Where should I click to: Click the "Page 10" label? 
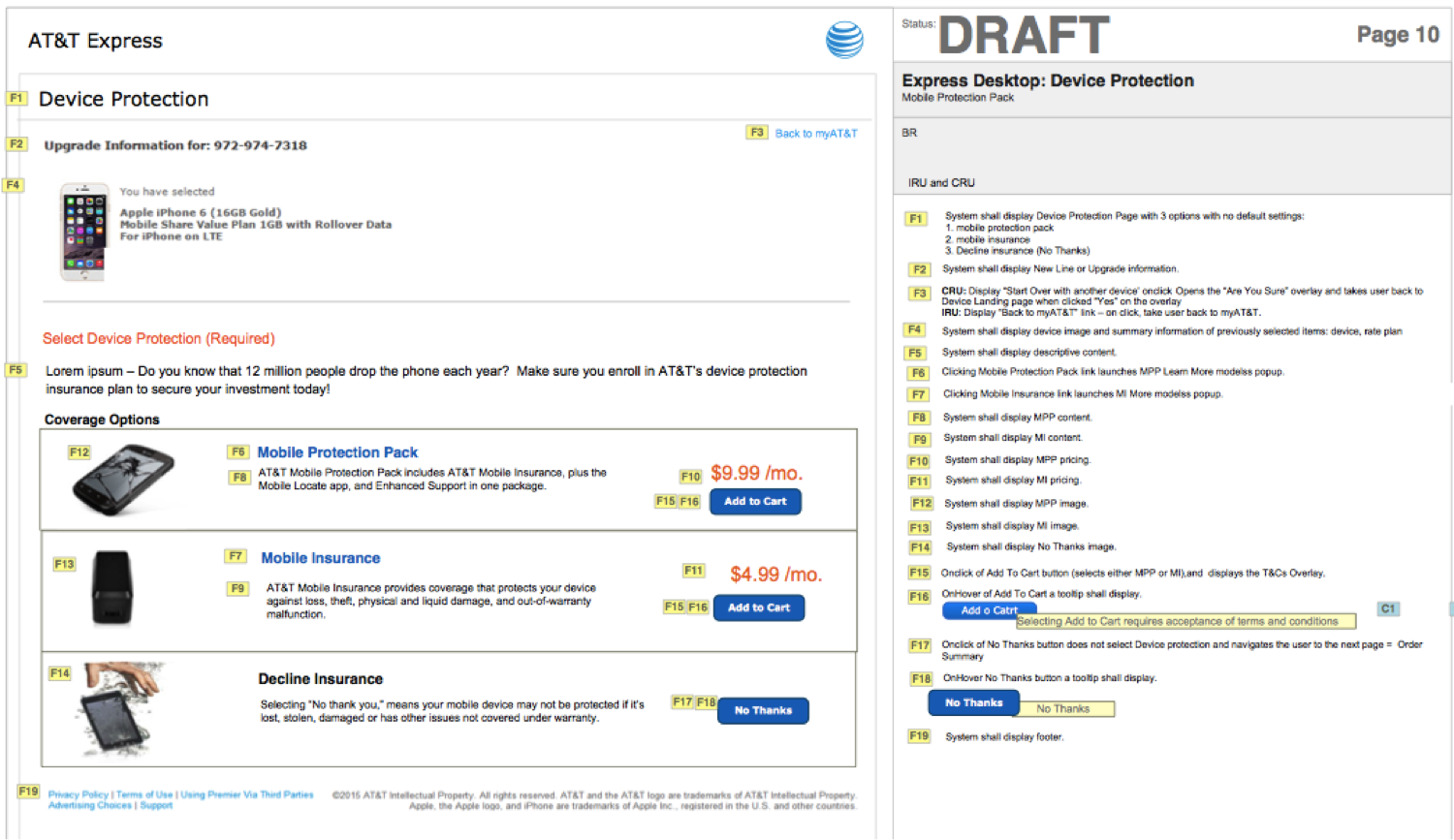[x=1398, y=35]
